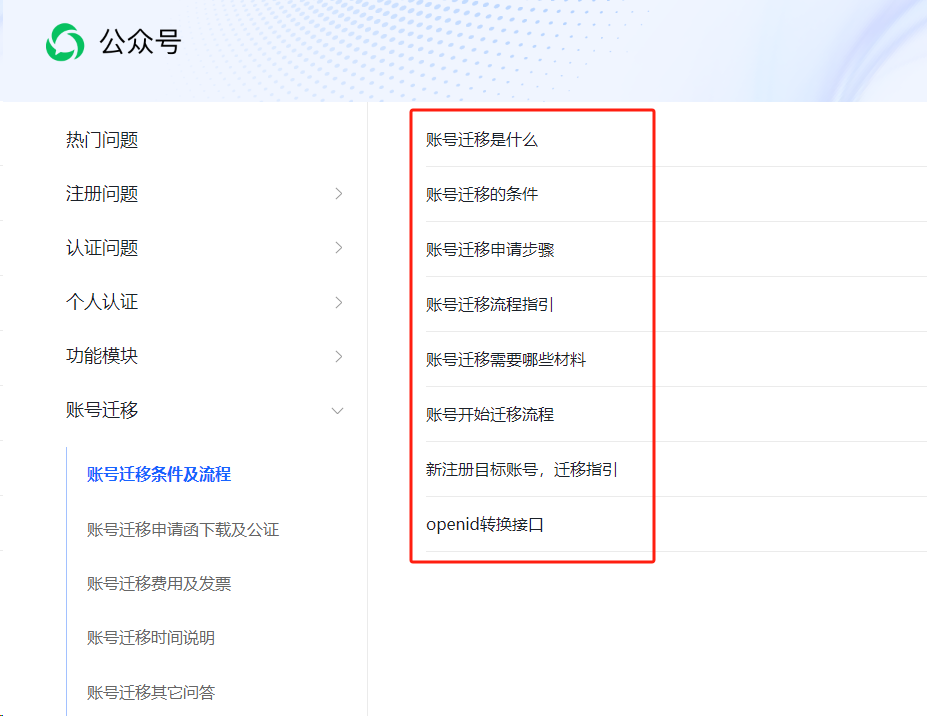The height and width of the screenshot is (716, 927).
Task: Select the 账号迁移 menu entry
Action: click(x=102, y=410)
